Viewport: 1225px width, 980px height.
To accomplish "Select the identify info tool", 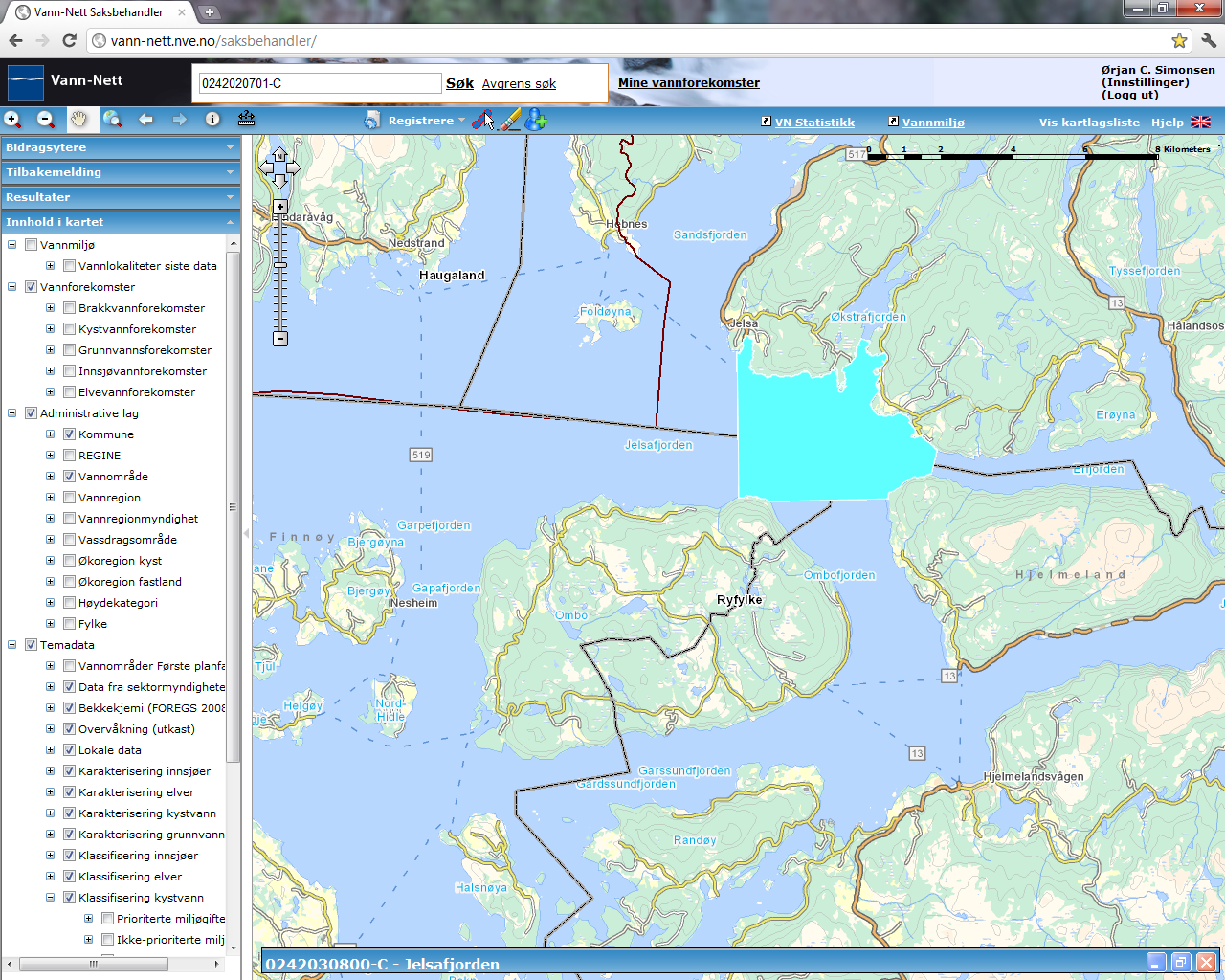I will pyautogui.click(x=212, y=120).
